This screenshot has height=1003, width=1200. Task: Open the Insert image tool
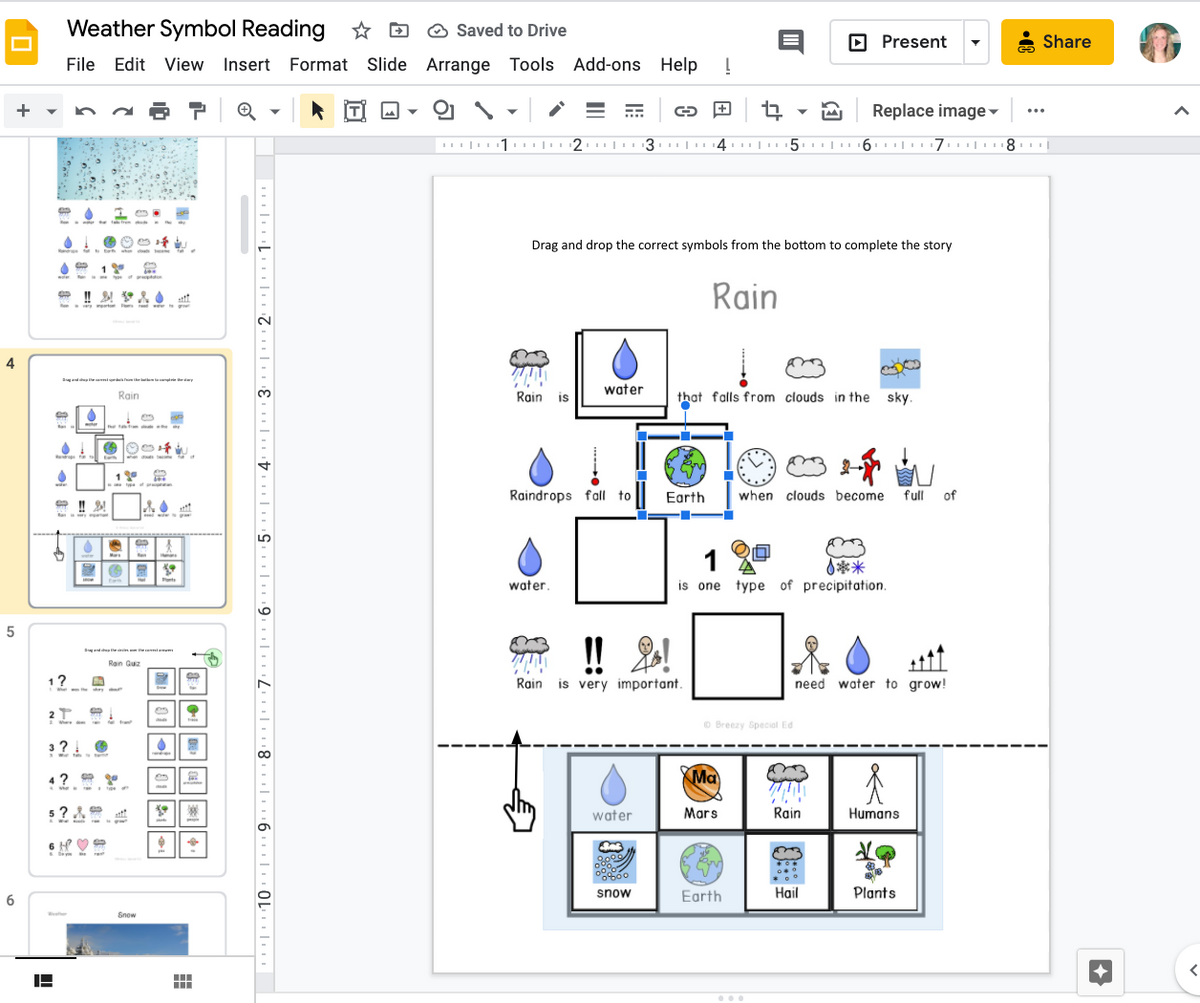coord(390,110)
